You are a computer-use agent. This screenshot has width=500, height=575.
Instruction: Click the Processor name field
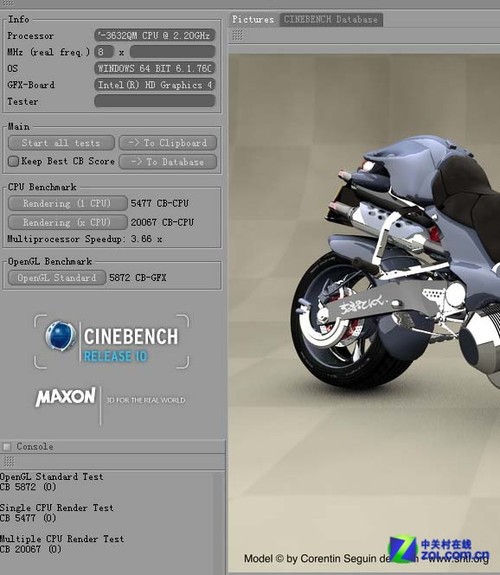(154, 36)
